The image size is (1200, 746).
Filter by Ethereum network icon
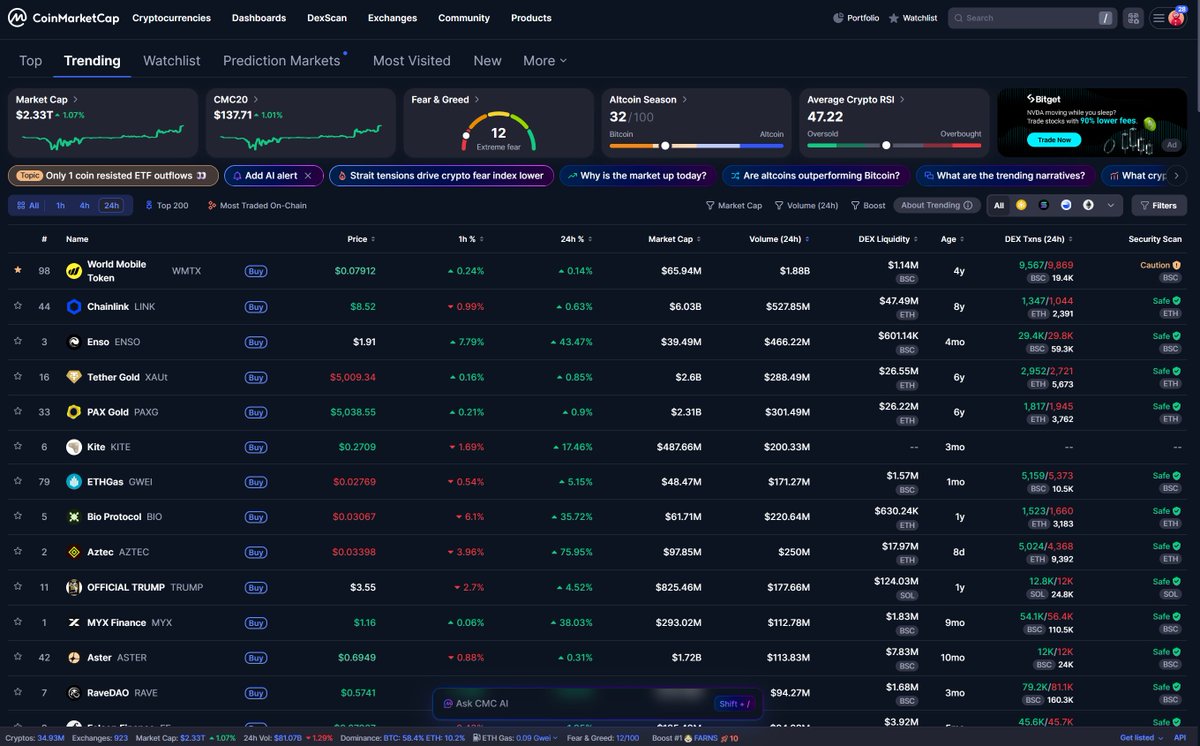[x=1088, y=205]
